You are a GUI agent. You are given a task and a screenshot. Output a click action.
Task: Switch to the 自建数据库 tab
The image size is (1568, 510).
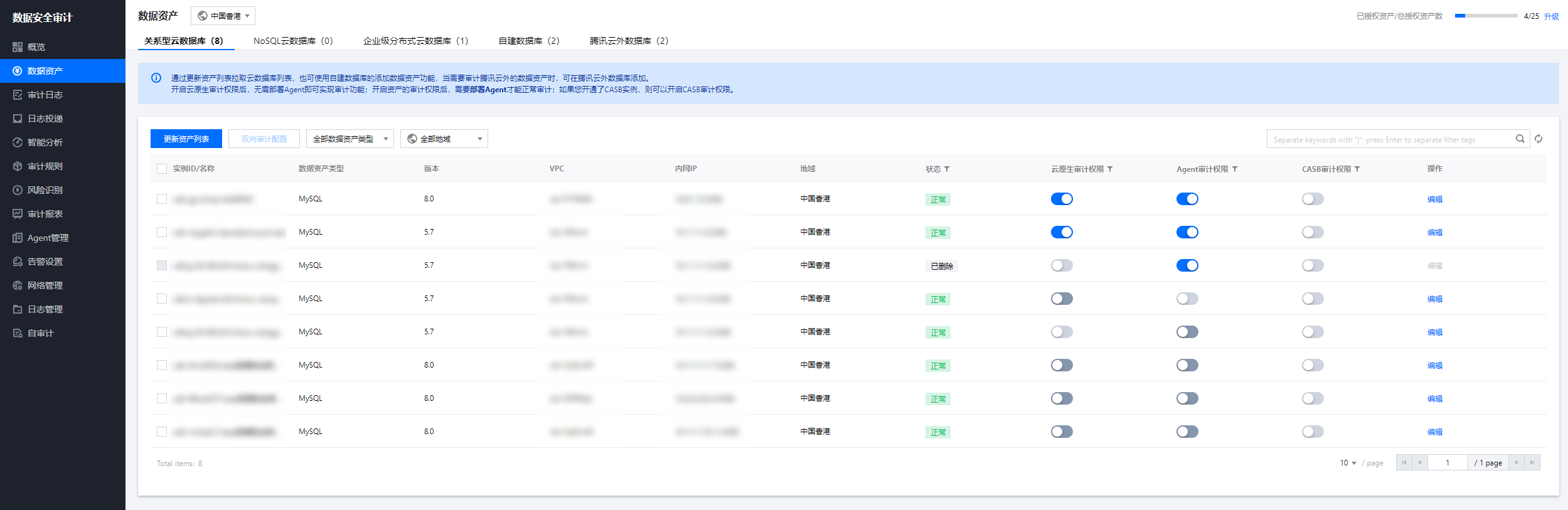pyautogui.click(x=528, y=41)
